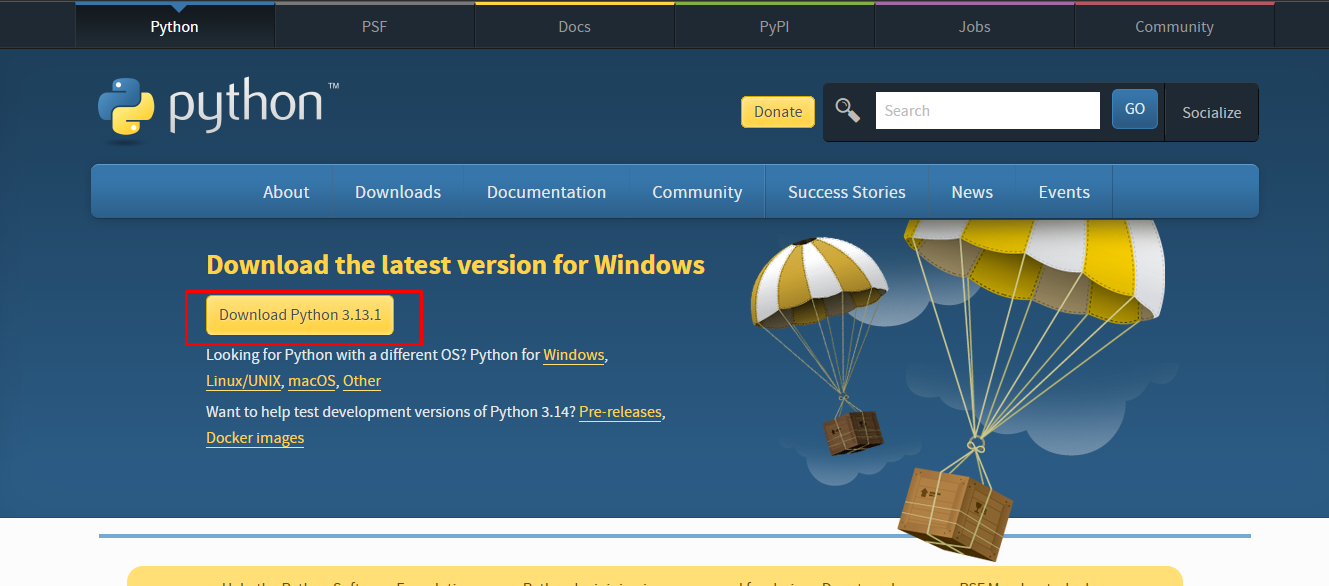Click the GO search button
The image size is (1329, 586).
1135,109
